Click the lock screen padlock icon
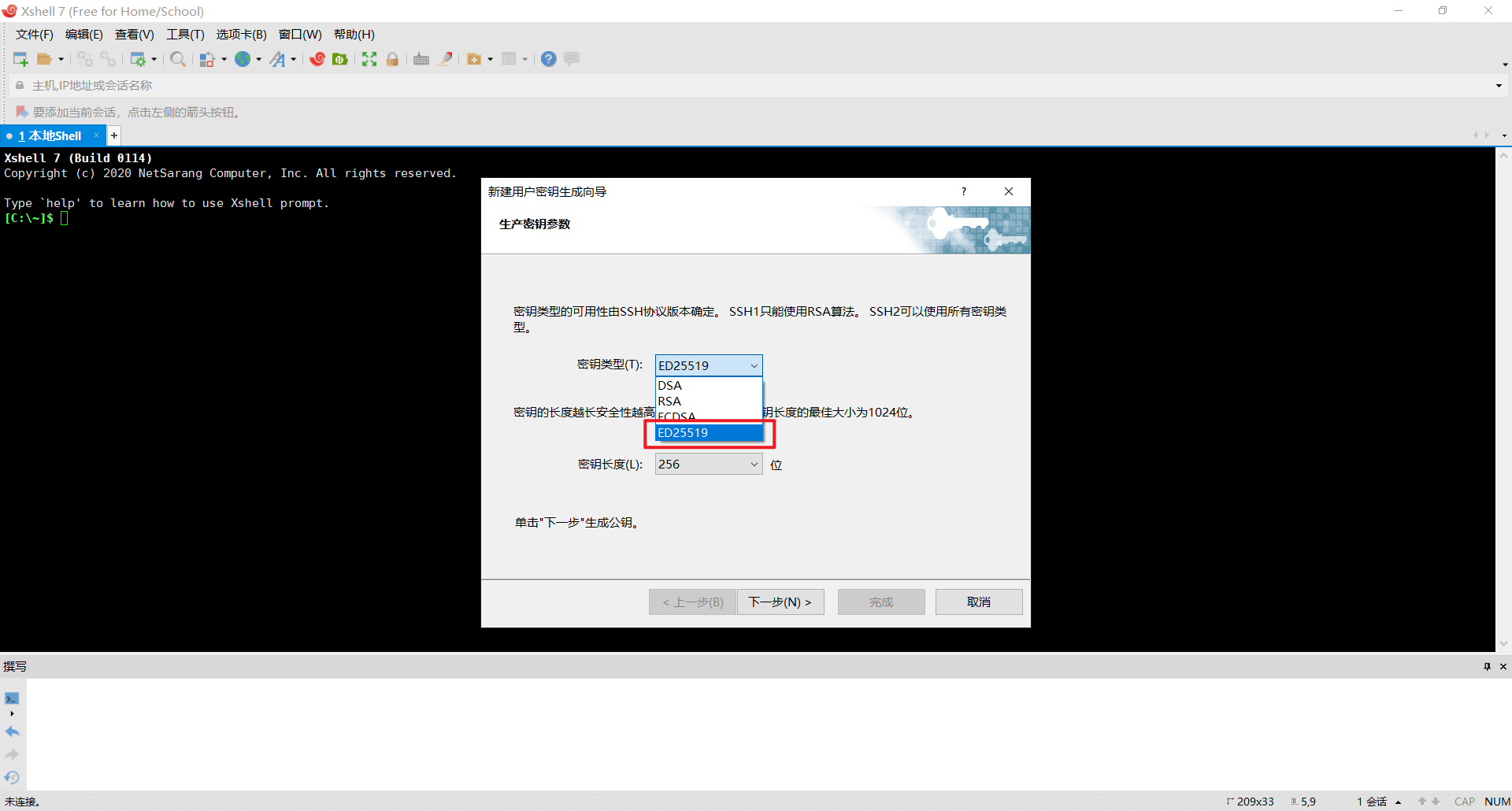This screenshot has width=1512, height=811. coord(392,59)
